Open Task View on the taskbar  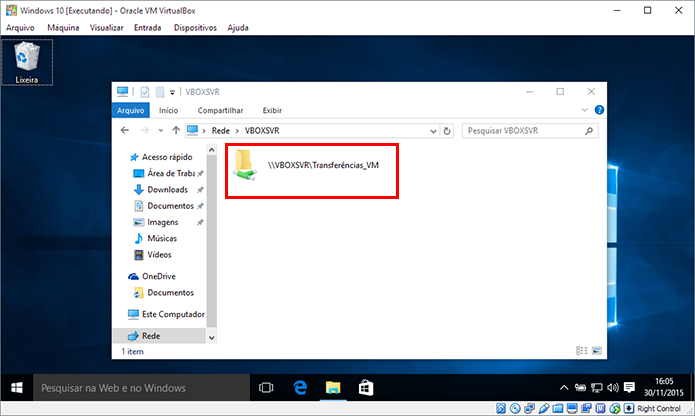(x=266, y=388)
